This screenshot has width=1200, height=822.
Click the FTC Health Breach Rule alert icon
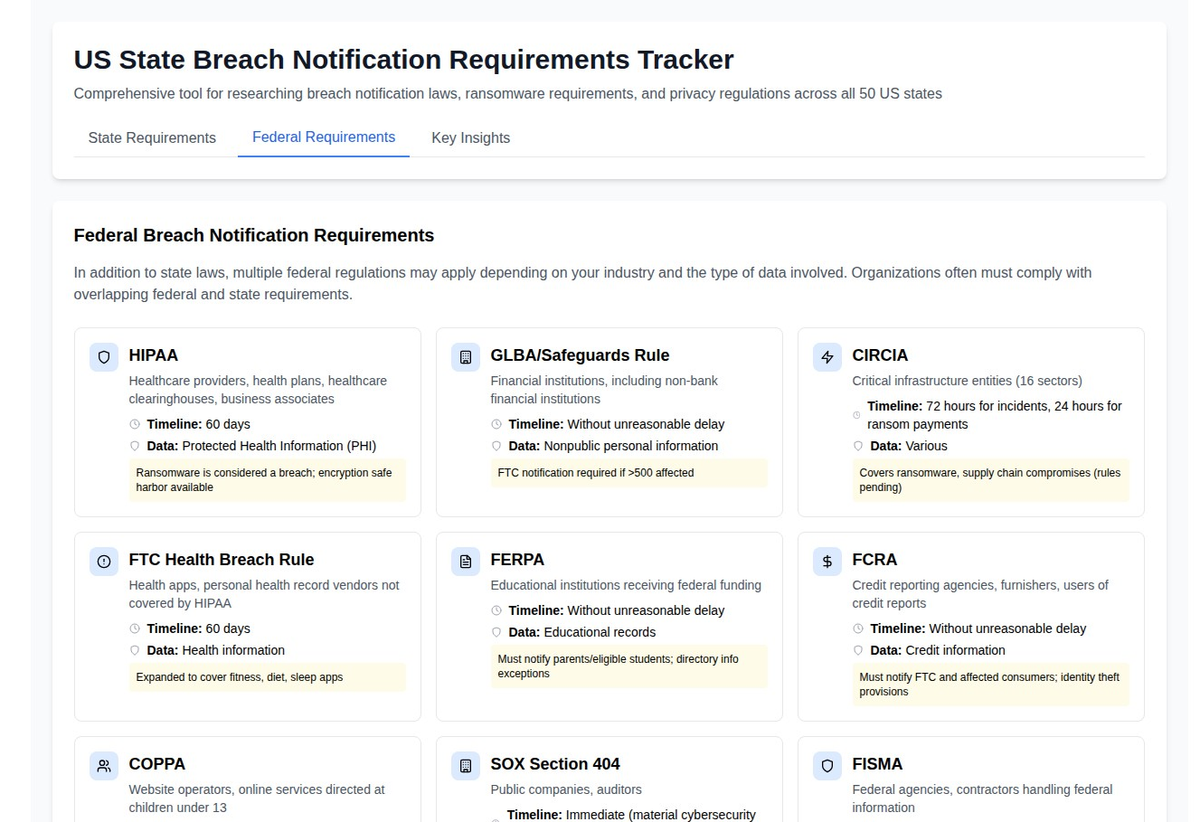click(103, 561)
